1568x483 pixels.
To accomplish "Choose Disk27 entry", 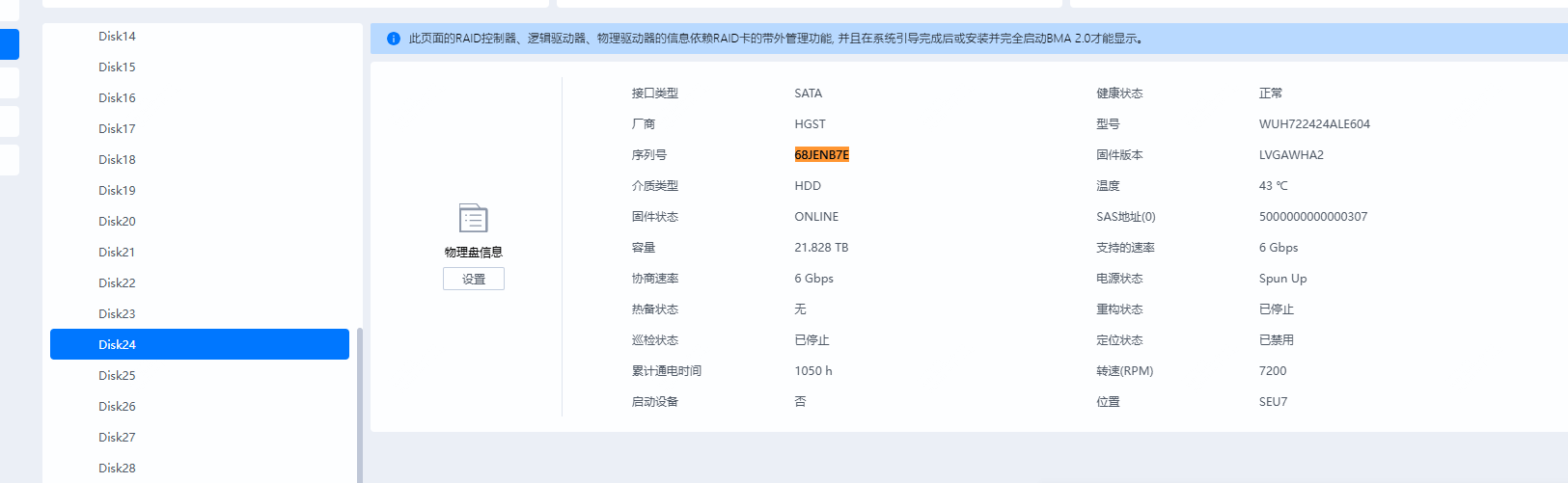I will (x=117, y=438).
